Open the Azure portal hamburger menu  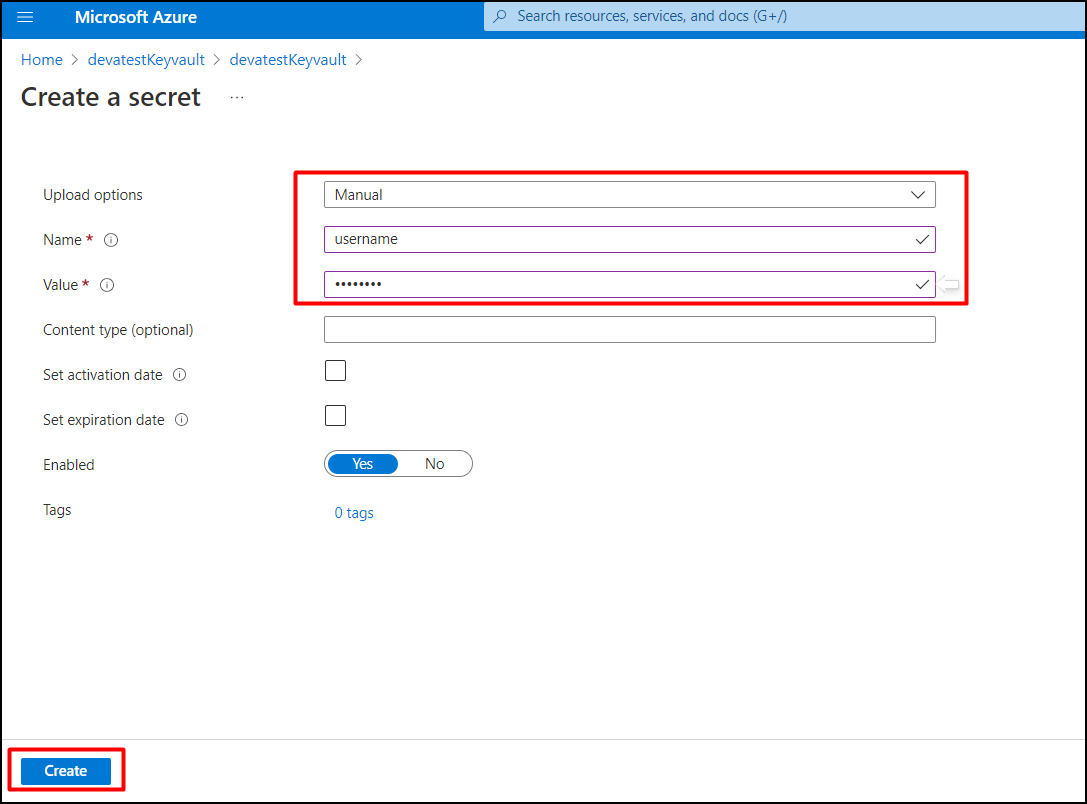(25, 17)
